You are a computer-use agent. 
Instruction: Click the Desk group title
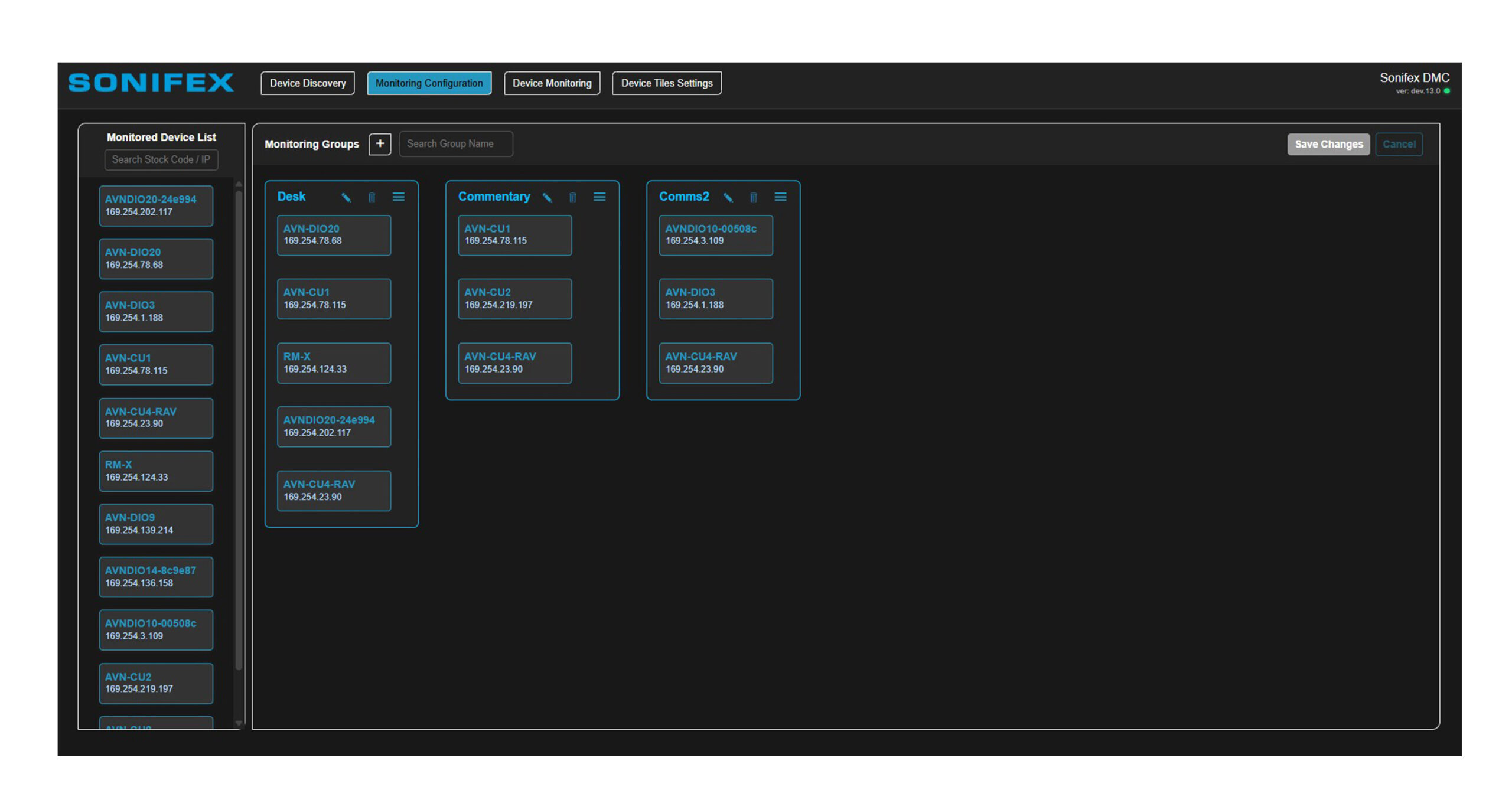(291, 197)
